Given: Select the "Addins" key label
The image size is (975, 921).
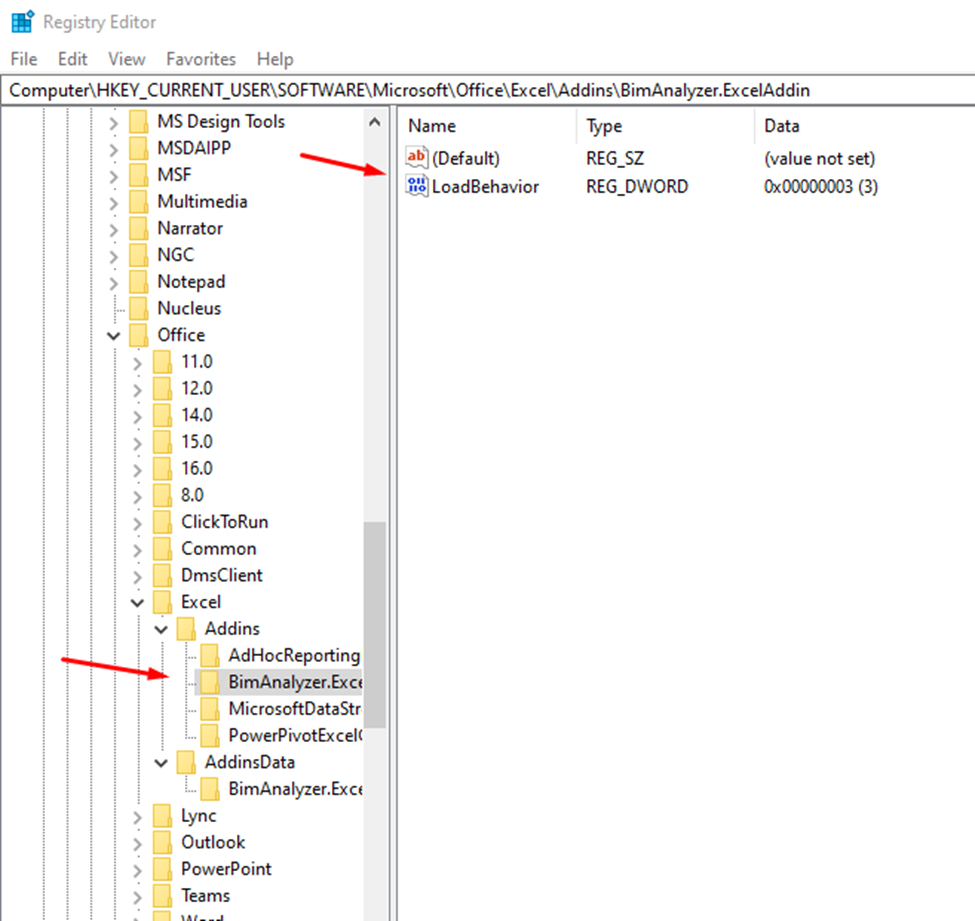Looking at the screenshot, I should point(232,629).
